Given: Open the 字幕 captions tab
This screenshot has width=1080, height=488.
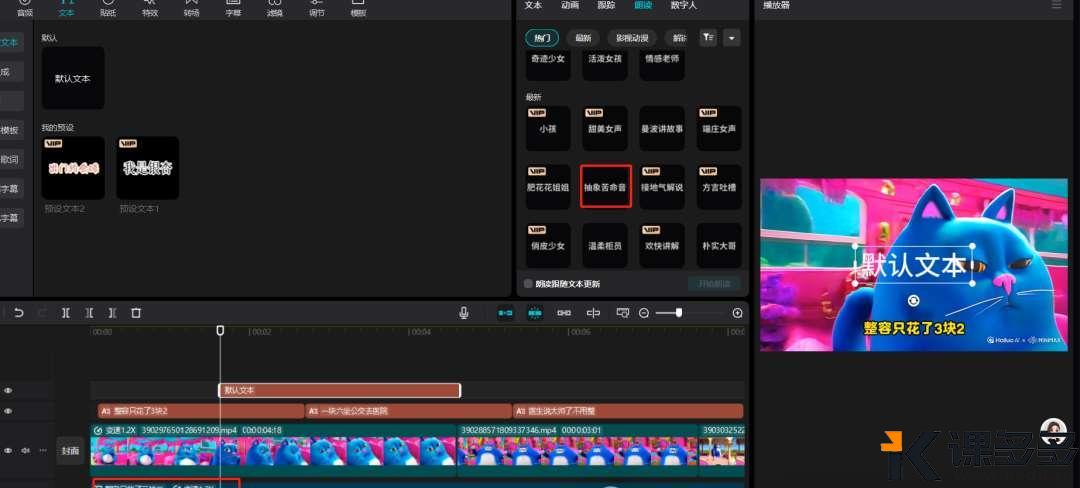Looking at the screenshot, I should click(x=233, y=8).
